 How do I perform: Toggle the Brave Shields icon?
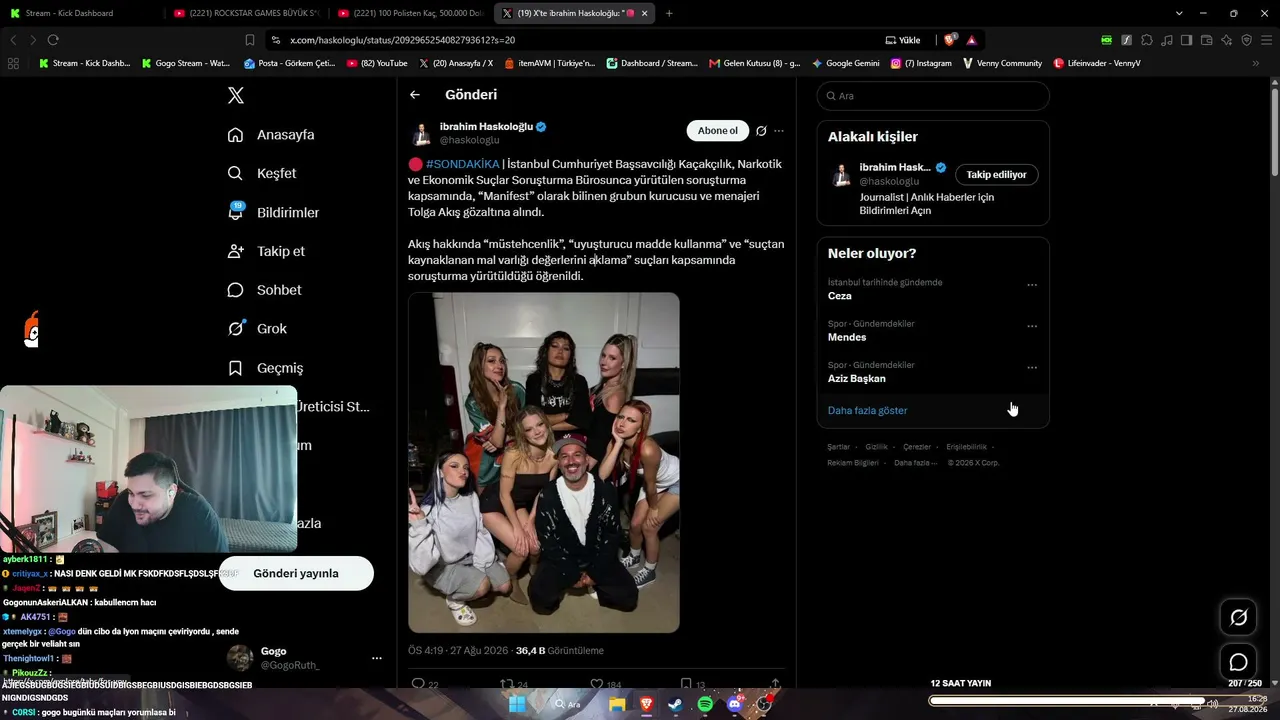point(949,40)
